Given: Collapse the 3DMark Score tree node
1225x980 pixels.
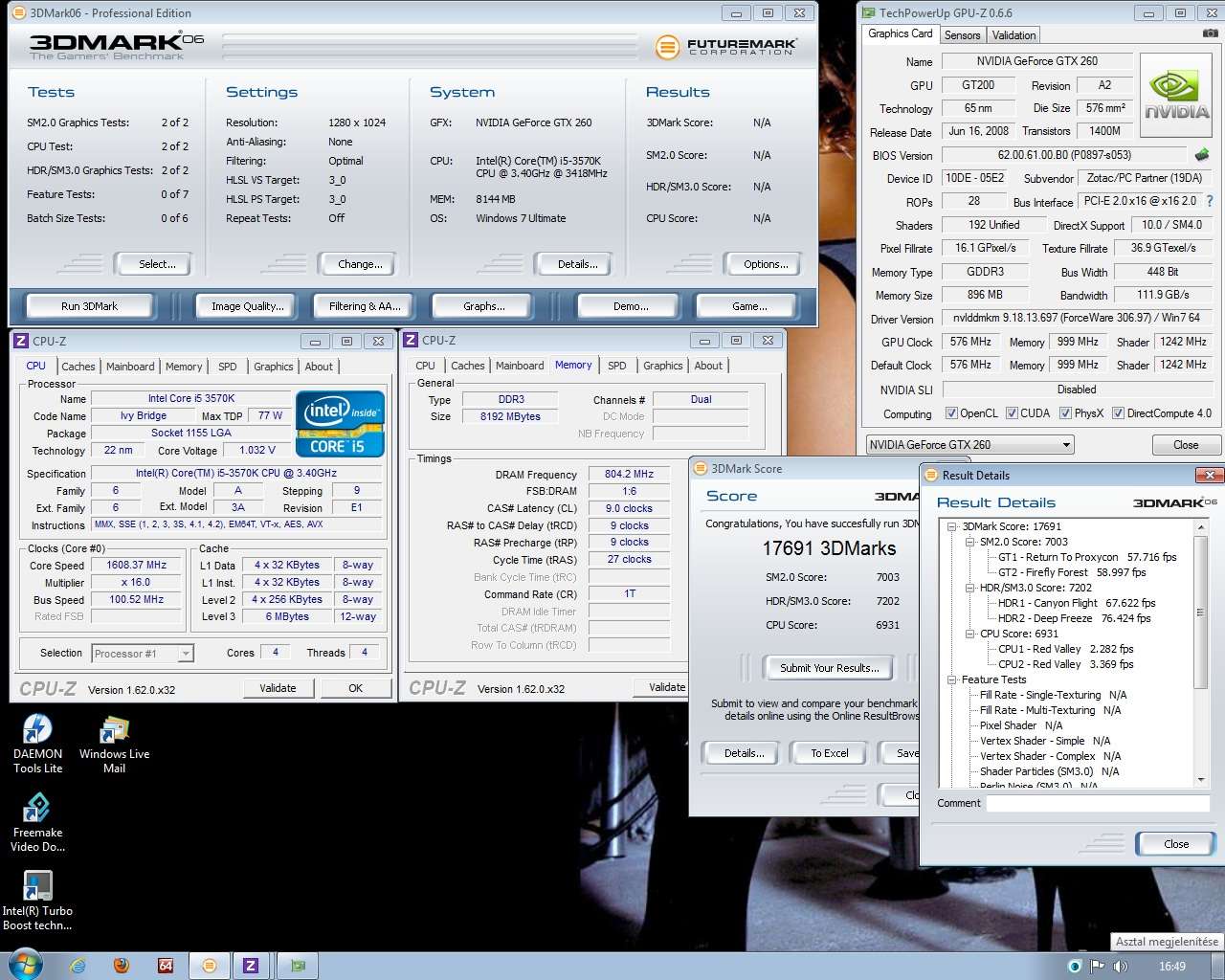Looking at the screenshot, I should (952, 526).
